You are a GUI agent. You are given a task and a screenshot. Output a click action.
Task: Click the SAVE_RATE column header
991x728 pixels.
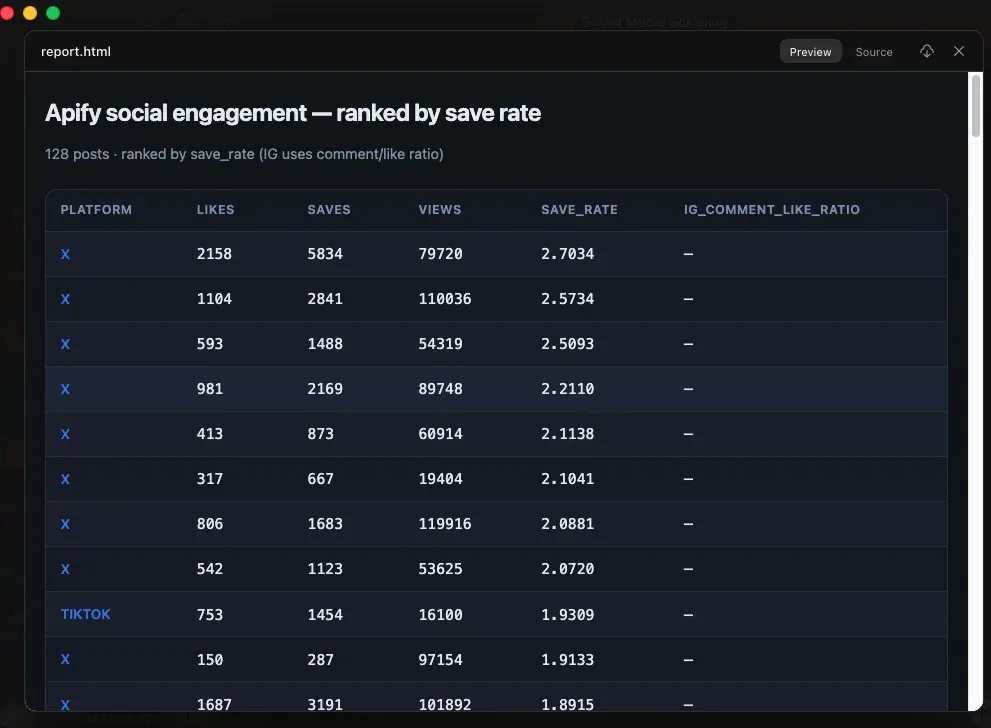(579, 210)
